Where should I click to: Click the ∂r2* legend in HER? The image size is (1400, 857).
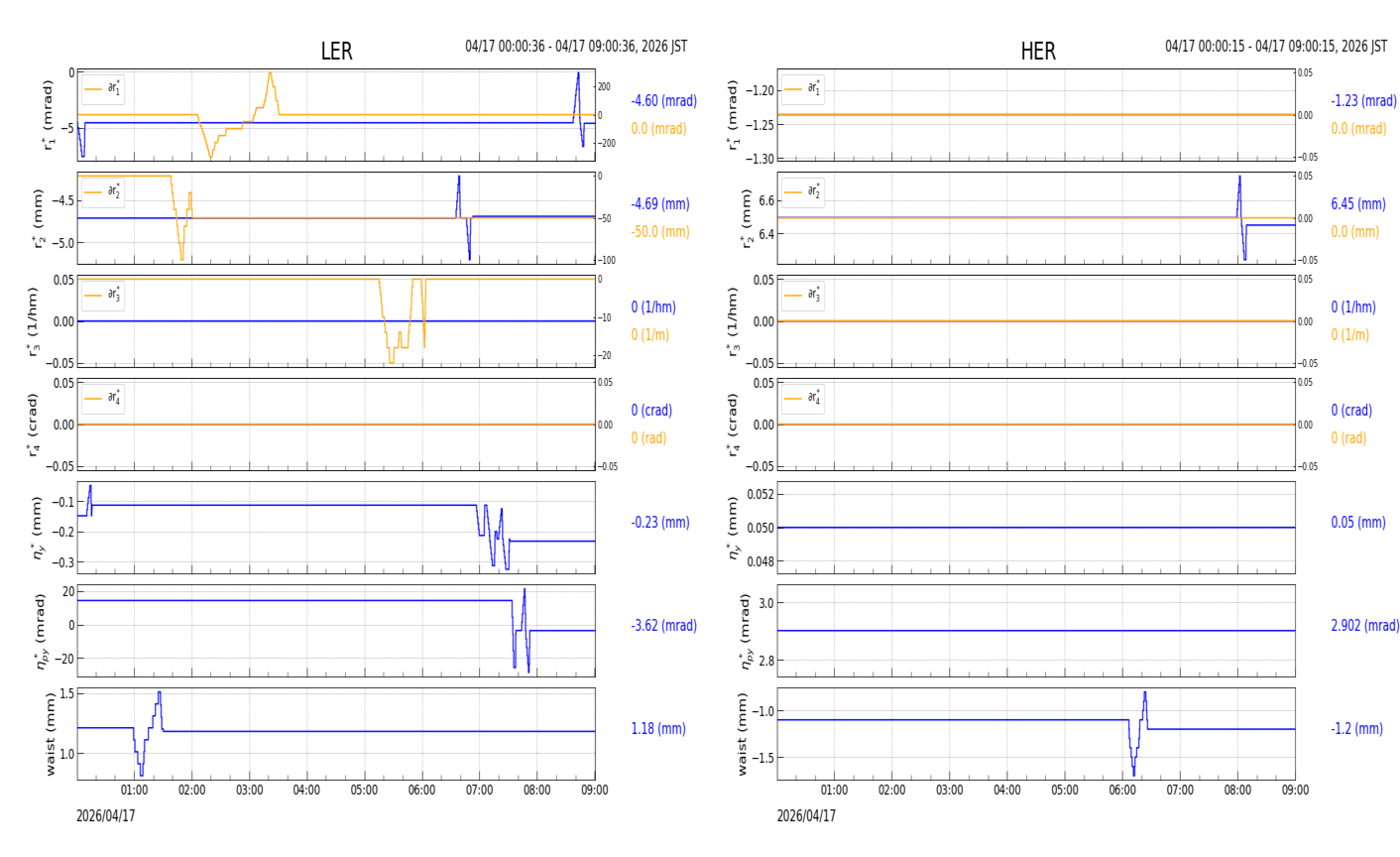803,191
